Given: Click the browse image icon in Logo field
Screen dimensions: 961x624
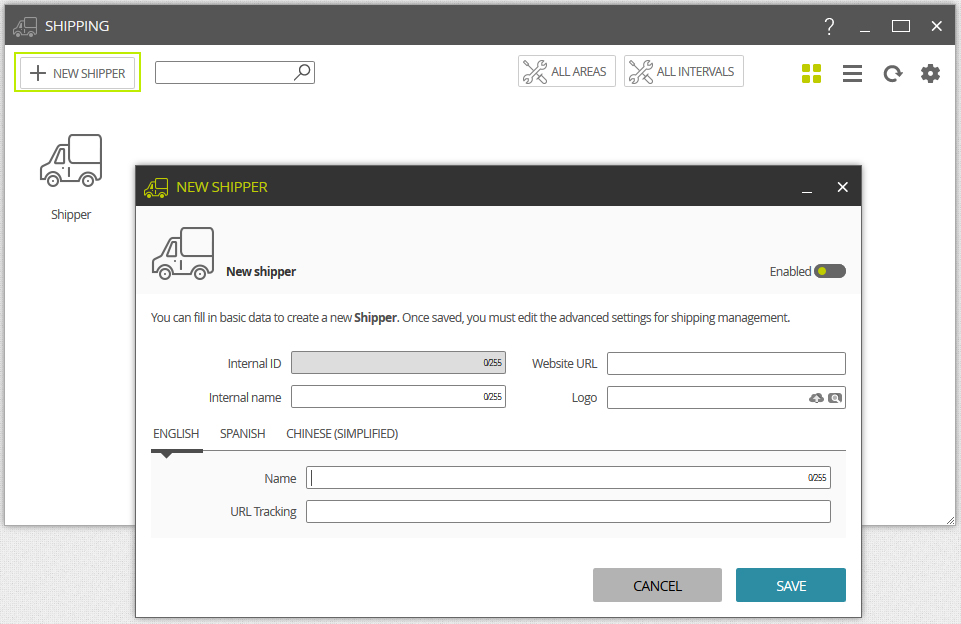Looking at the screenshot, I should click(835, 398).
